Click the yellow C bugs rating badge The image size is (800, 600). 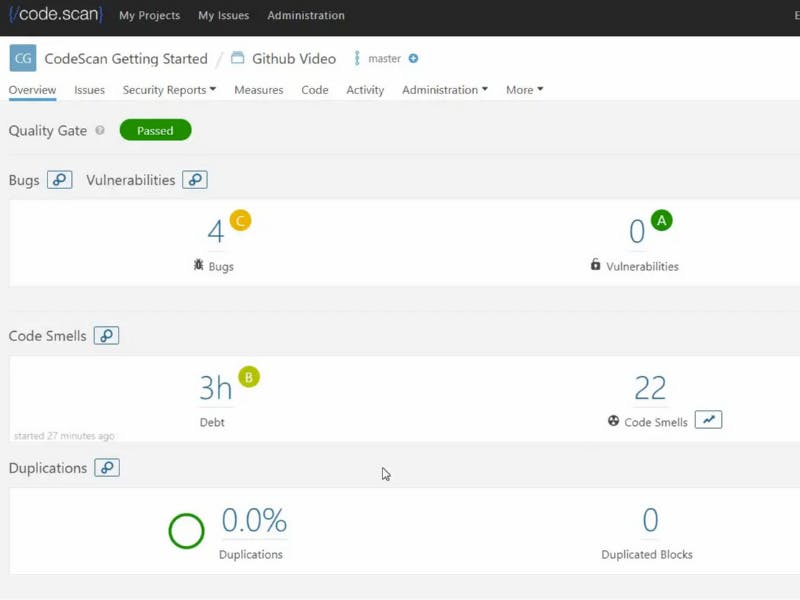coord(240,220)
